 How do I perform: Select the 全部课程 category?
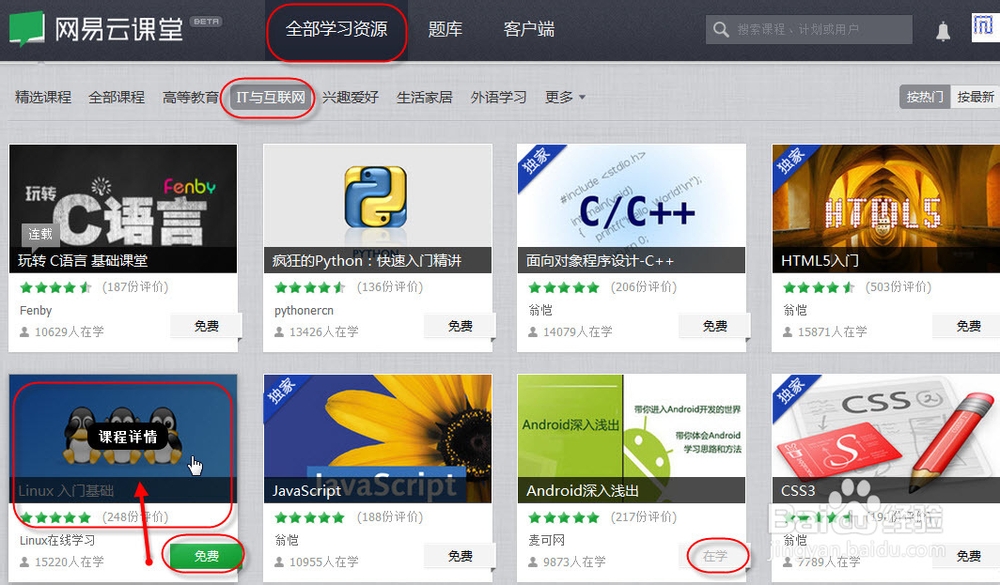coord(117,97)
